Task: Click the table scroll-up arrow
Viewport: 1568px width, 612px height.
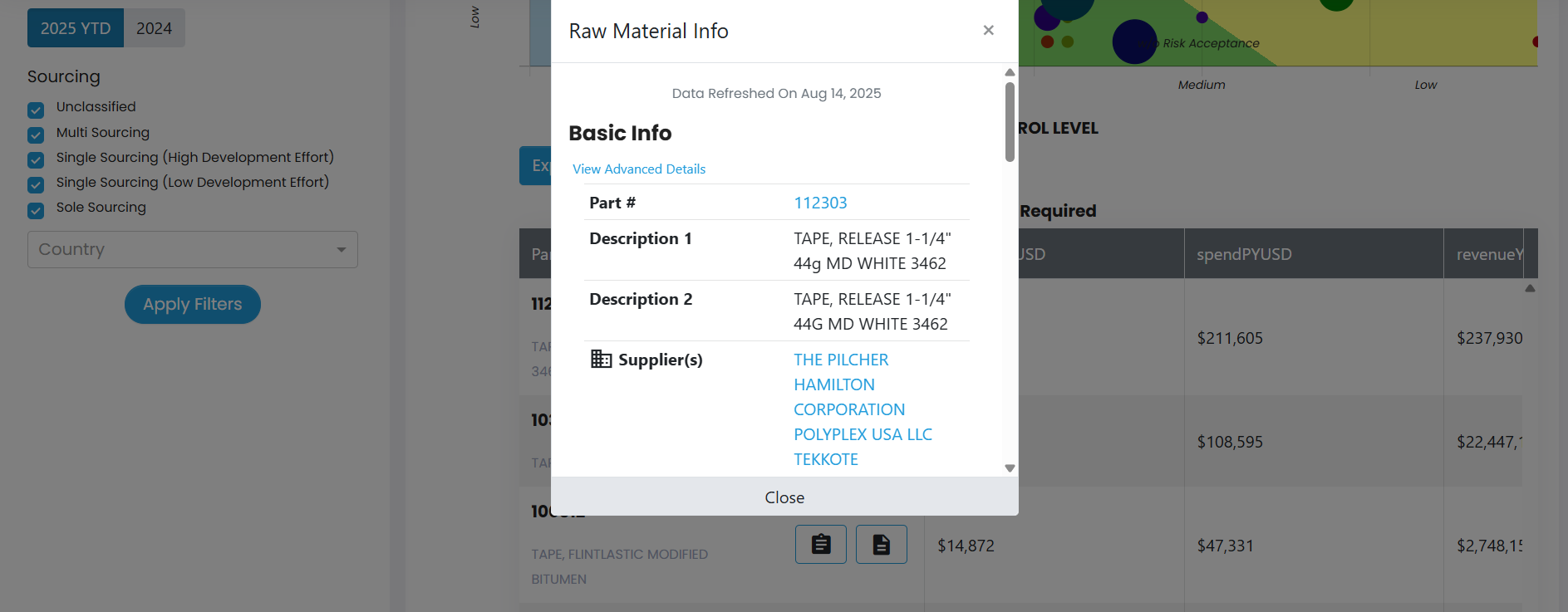Action: pyautogui.click(x=1530, y=288)
